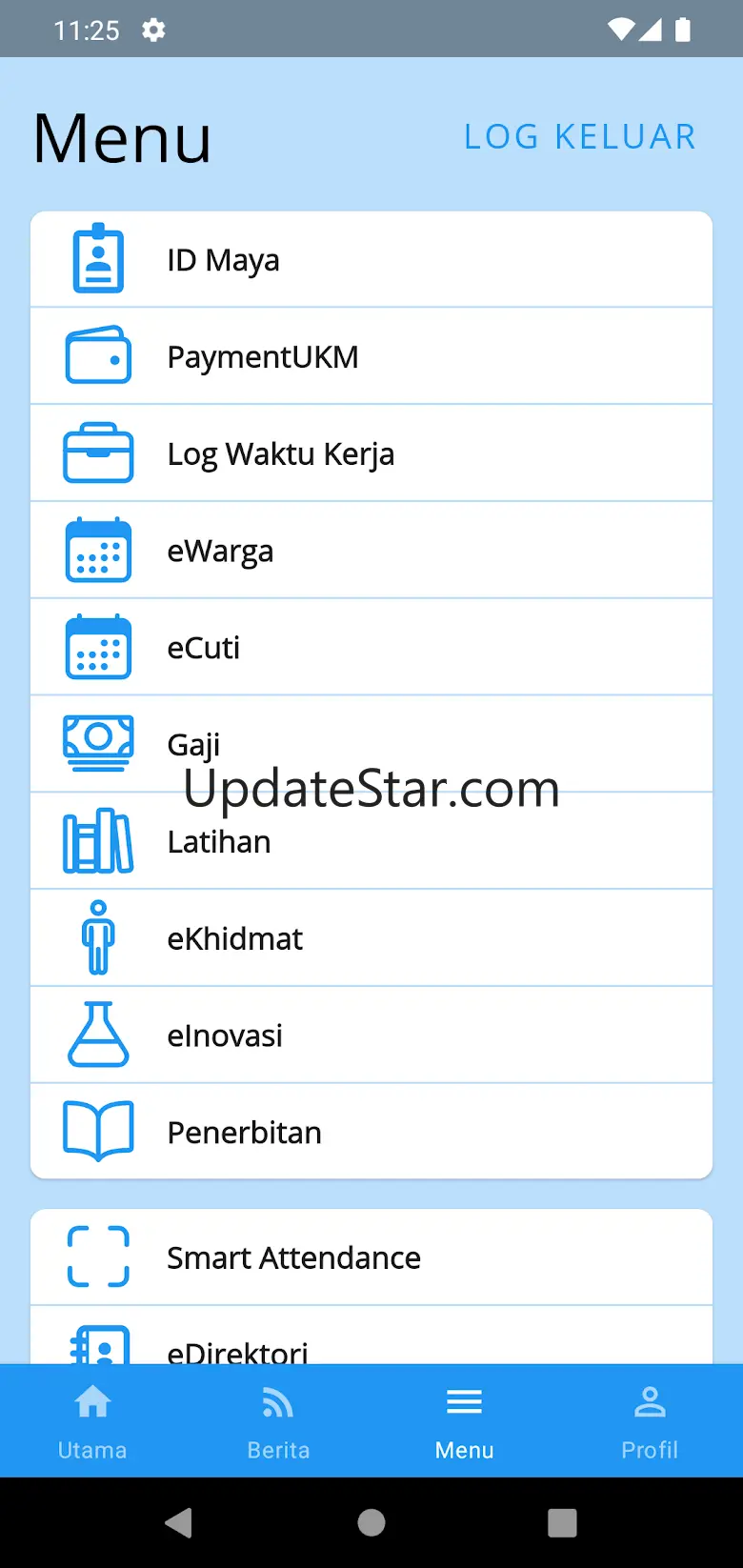Tap the ID Maya badge icon
Image resolution: width=743 pixels, height=1568 pixels.
tap(98, 258)
